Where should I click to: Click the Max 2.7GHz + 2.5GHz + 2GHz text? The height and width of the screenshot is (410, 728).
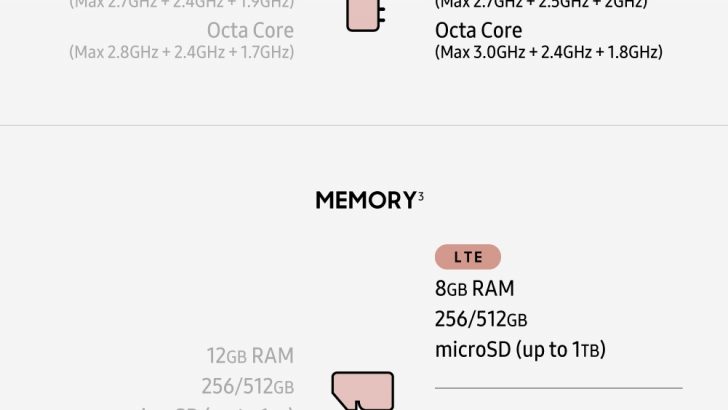tap(541, 4)
